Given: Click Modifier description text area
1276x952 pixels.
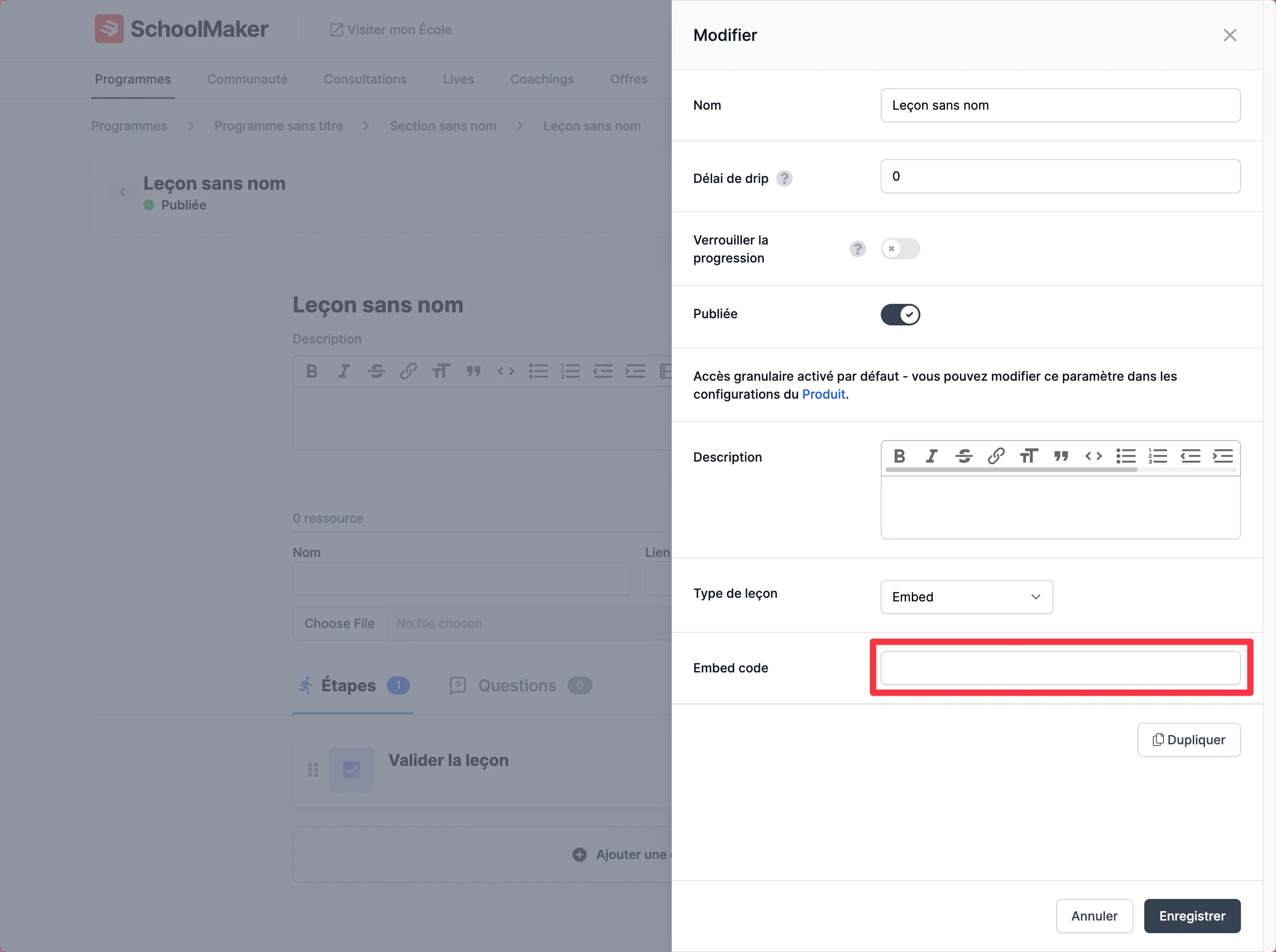Looking at the screenshot, I should click(1061, 508).
